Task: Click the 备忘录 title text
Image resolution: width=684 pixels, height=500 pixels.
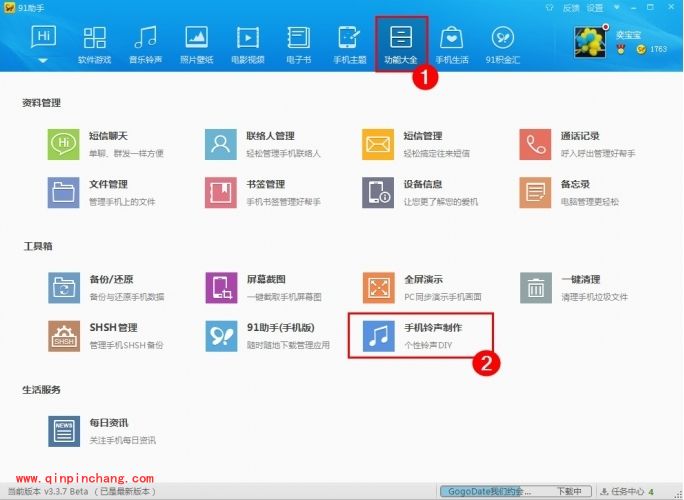Action: (575, 184)
